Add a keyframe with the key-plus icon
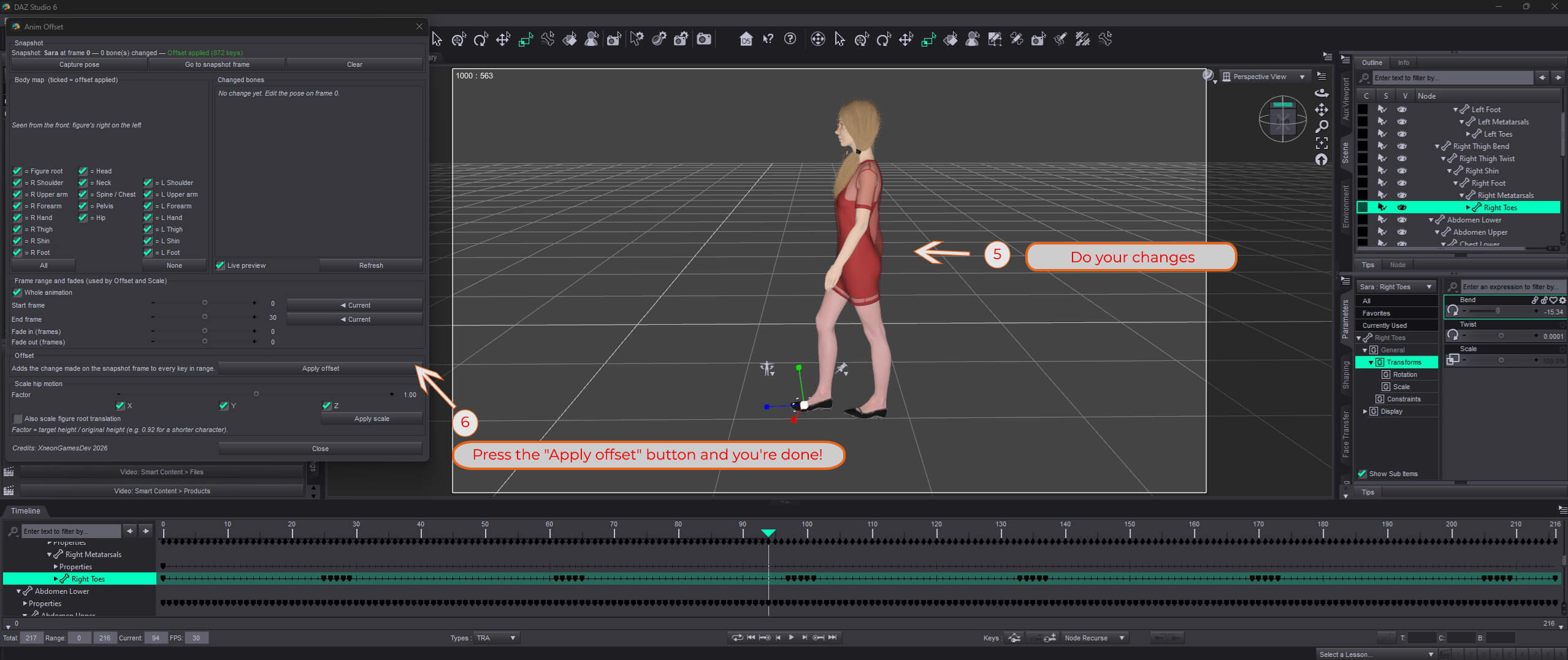 (1050, 638)
